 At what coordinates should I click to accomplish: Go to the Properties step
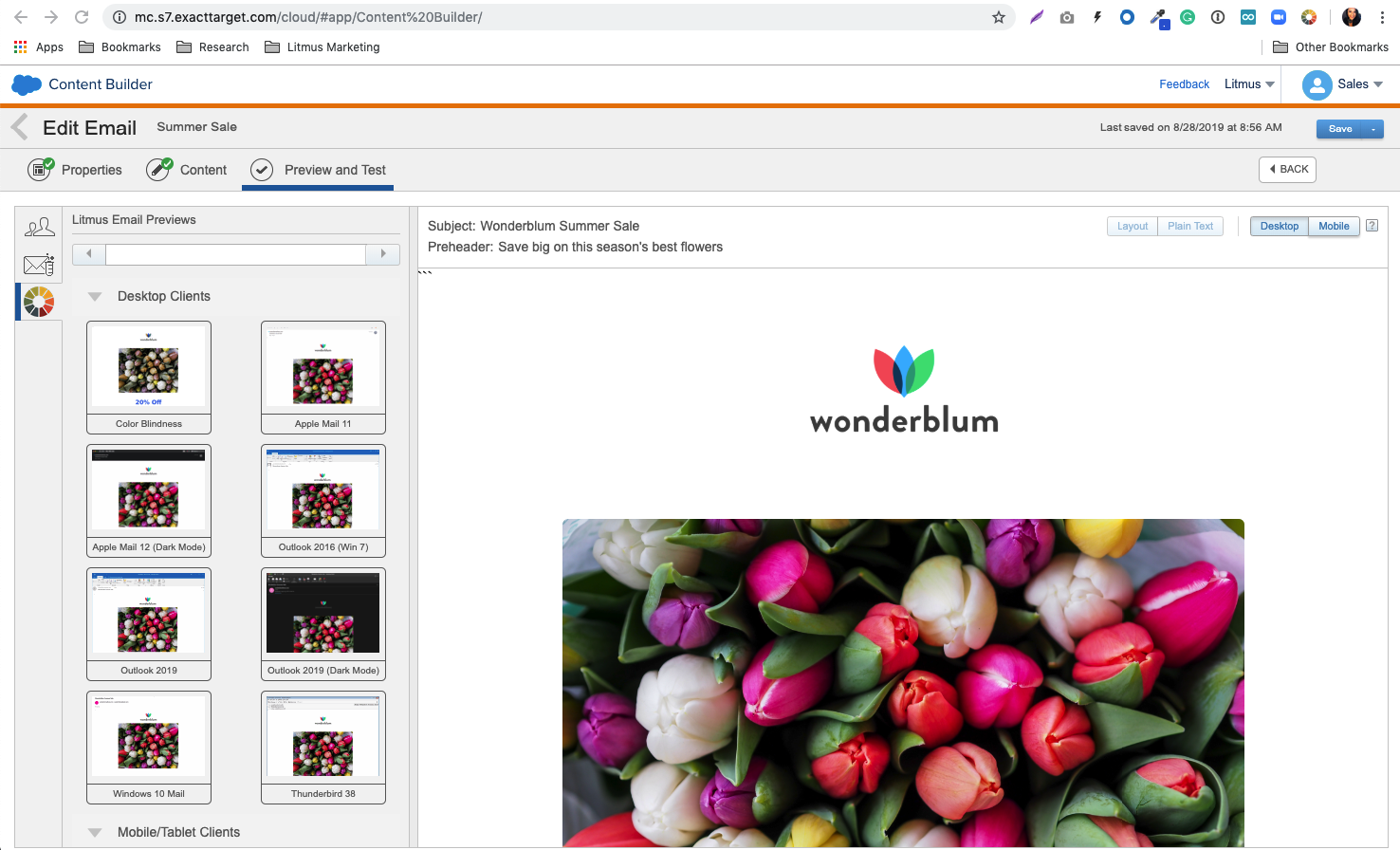[x=75, y=170]
